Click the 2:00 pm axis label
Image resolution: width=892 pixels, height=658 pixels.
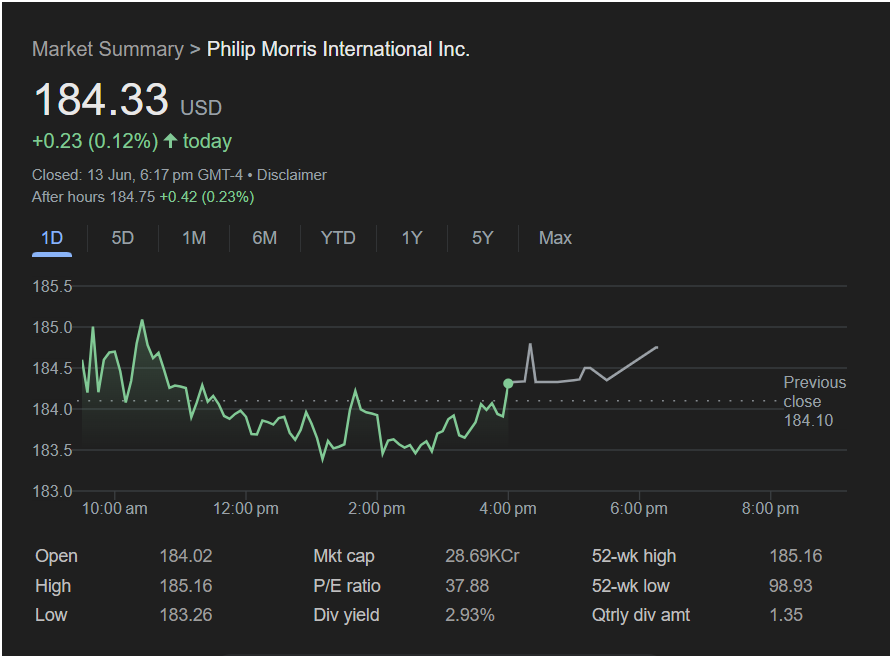[x=377, y=508]
